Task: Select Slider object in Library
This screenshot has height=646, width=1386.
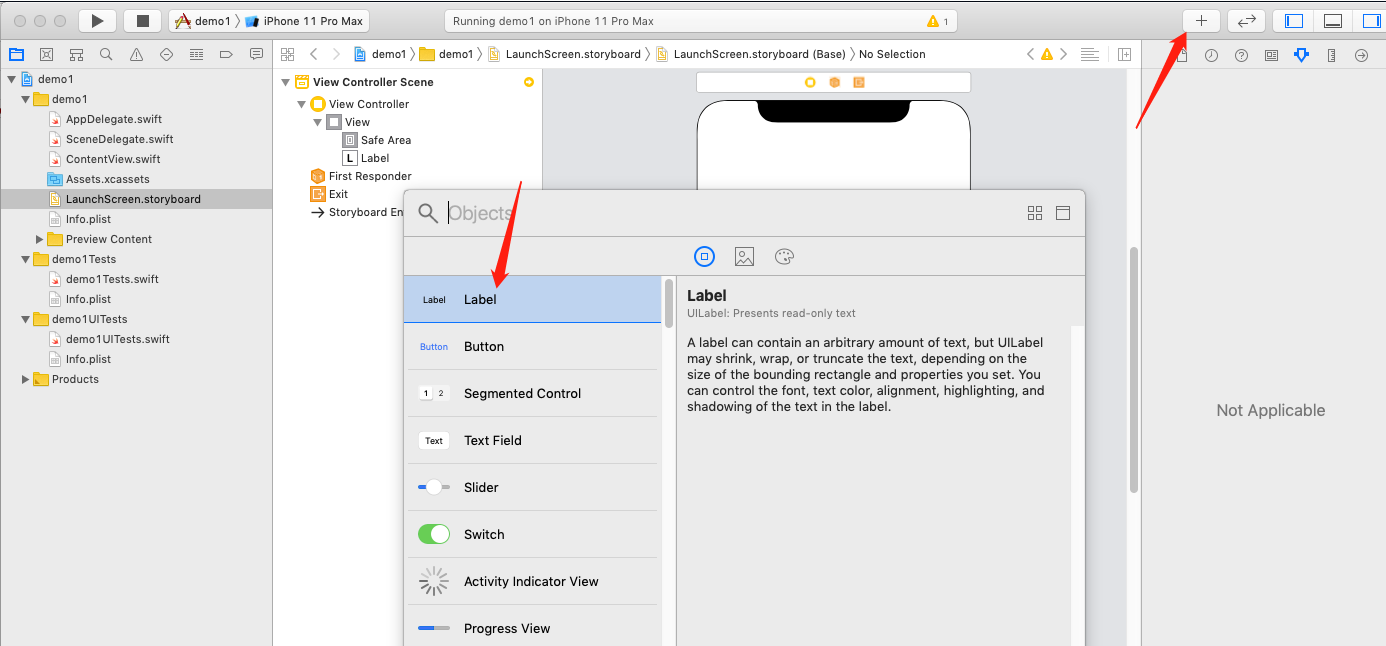Action: [x=531, y=487]
